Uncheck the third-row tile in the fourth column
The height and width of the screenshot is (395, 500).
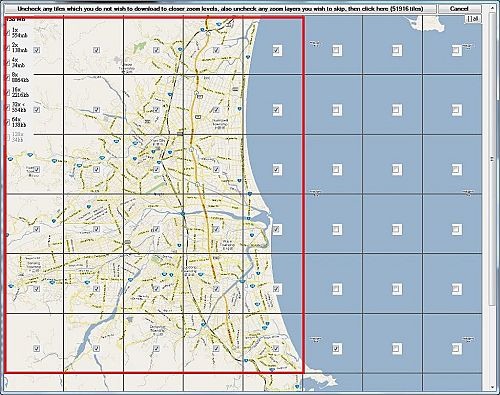(x=216, y=169)
